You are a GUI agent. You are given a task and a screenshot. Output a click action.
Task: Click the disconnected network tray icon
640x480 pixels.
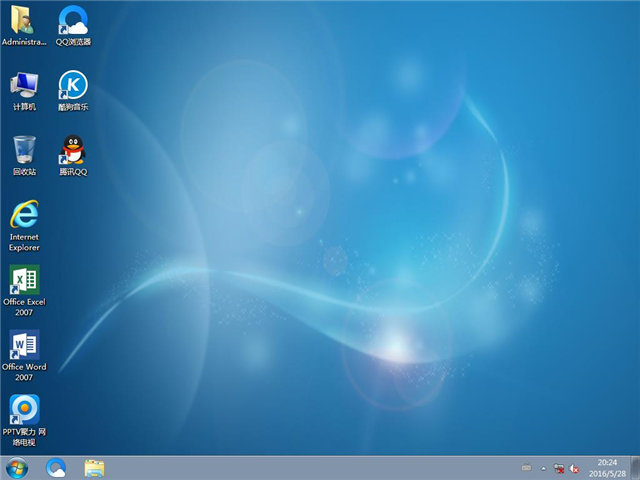click(559, 467)
